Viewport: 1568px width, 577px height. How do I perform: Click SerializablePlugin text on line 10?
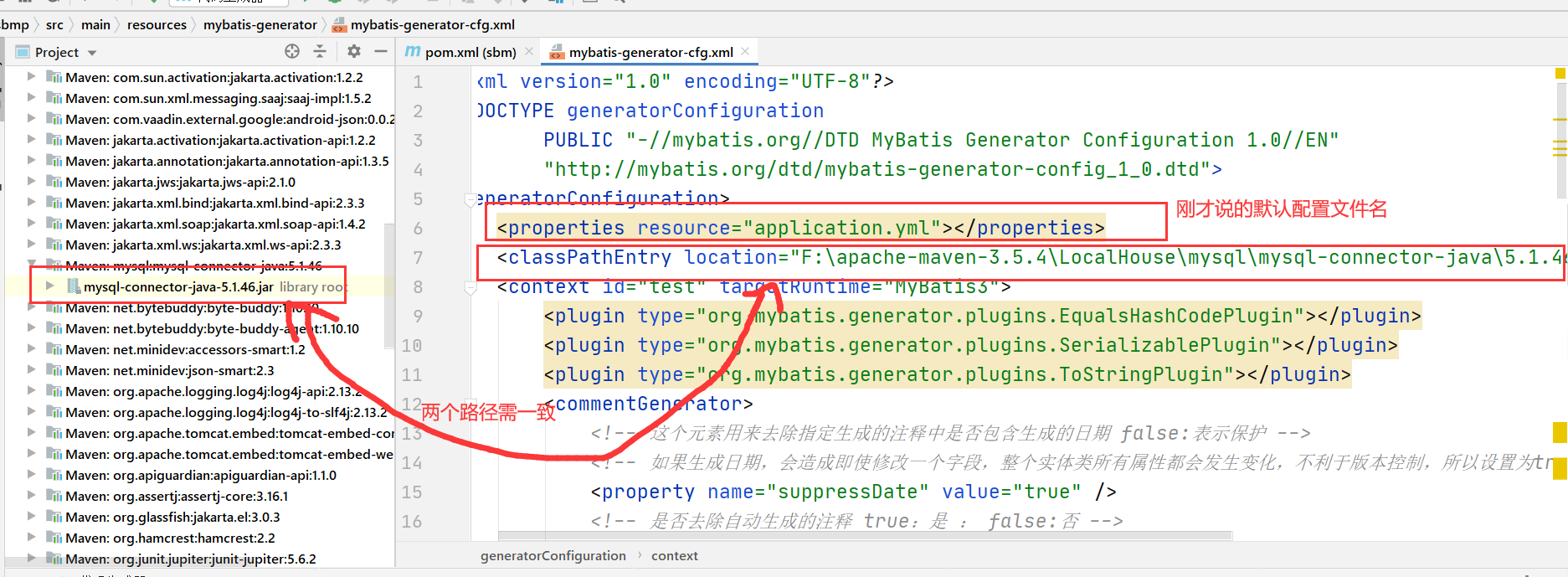1165,345
